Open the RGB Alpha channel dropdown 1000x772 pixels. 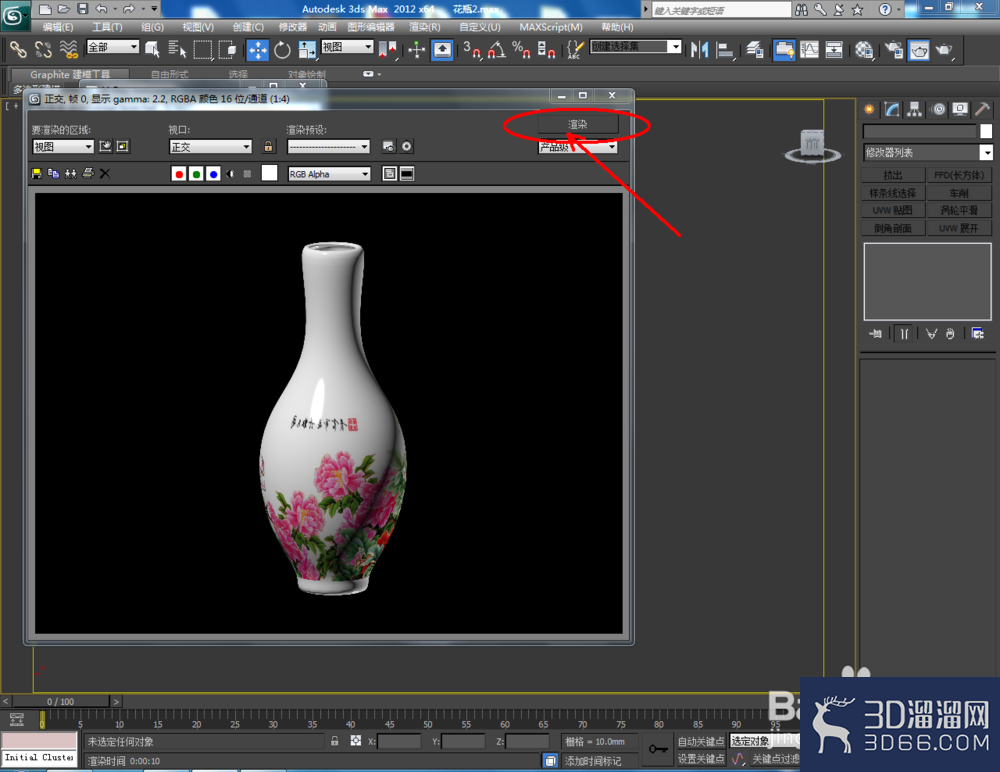pyautogui.click(x=329, y=174)
